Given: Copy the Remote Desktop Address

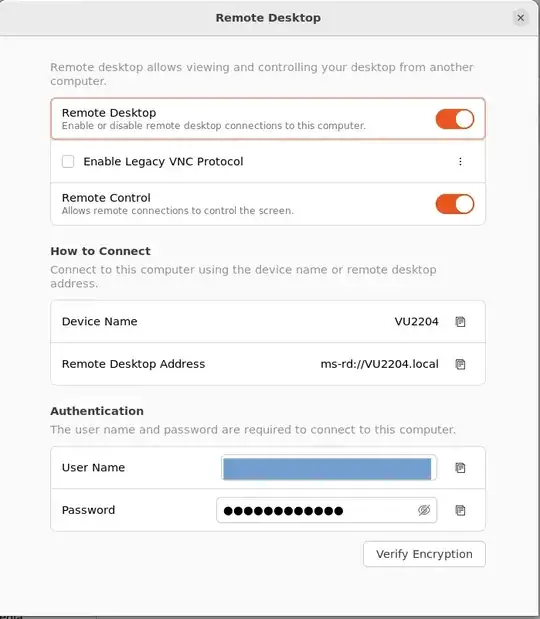Looking at the screenshot, I should point(460,364).
